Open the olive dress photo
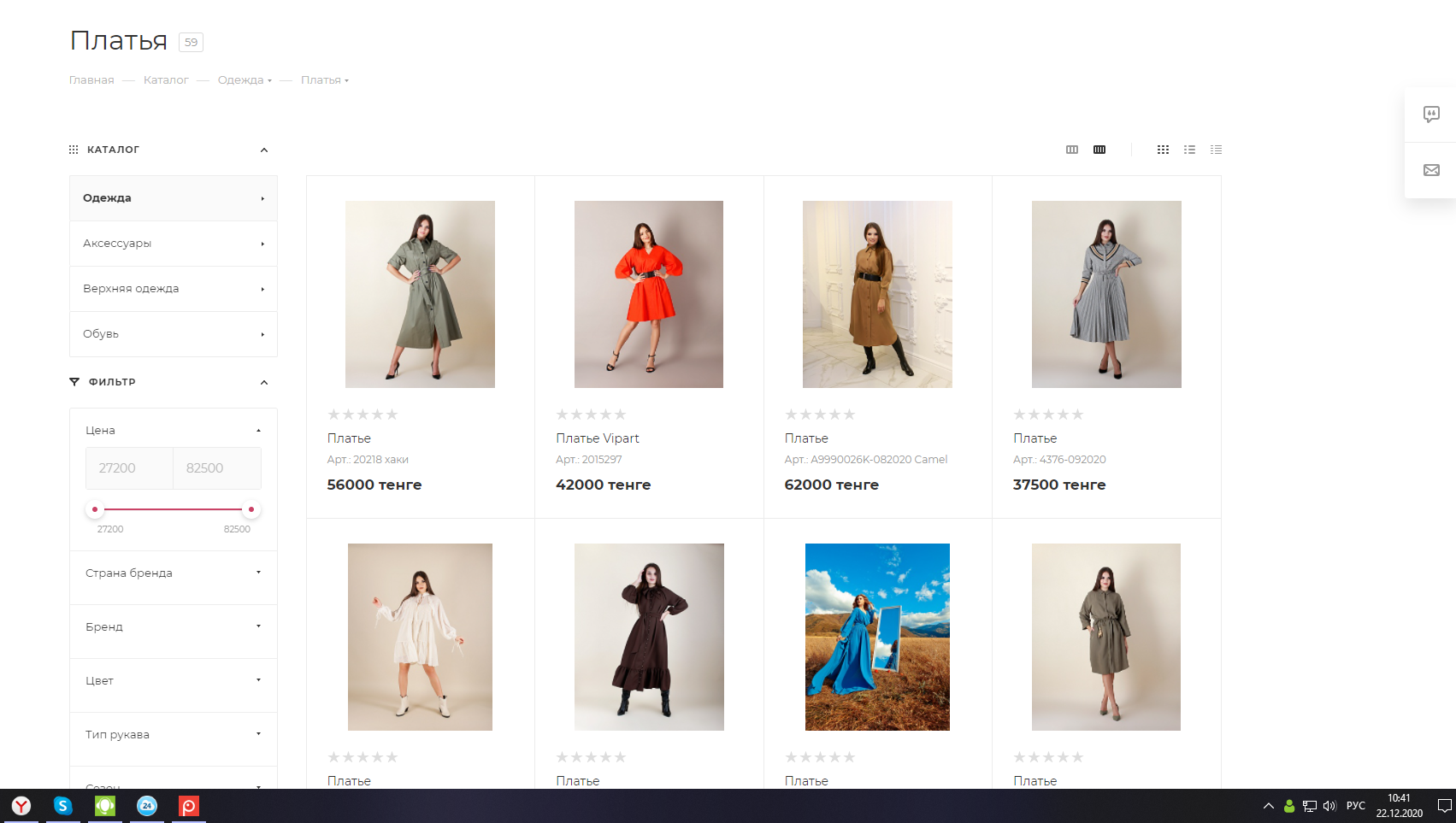Screen dimensions: 1456x823 1106,637
